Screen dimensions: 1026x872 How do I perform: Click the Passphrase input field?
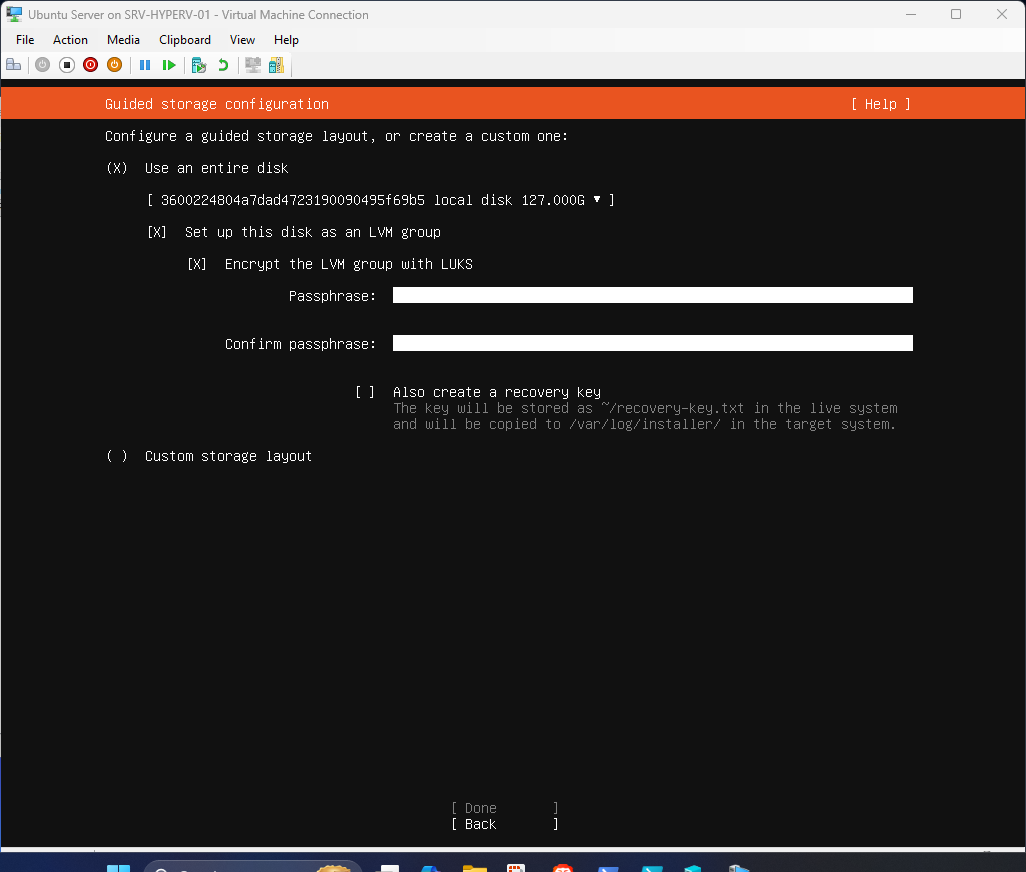tap(652, 294)
